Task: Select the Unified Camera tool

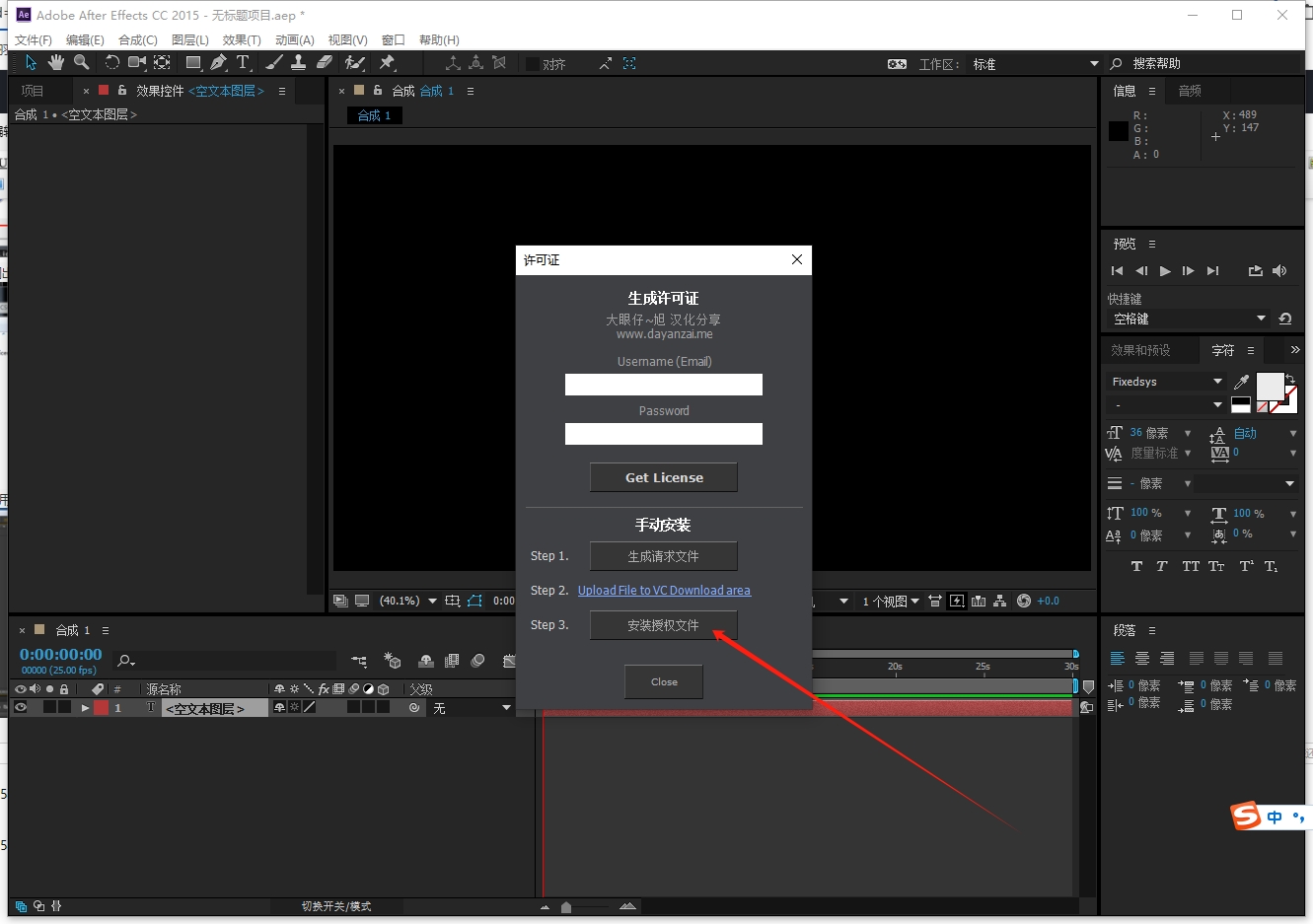Action: pyautogui.click(x=137, y=63)
